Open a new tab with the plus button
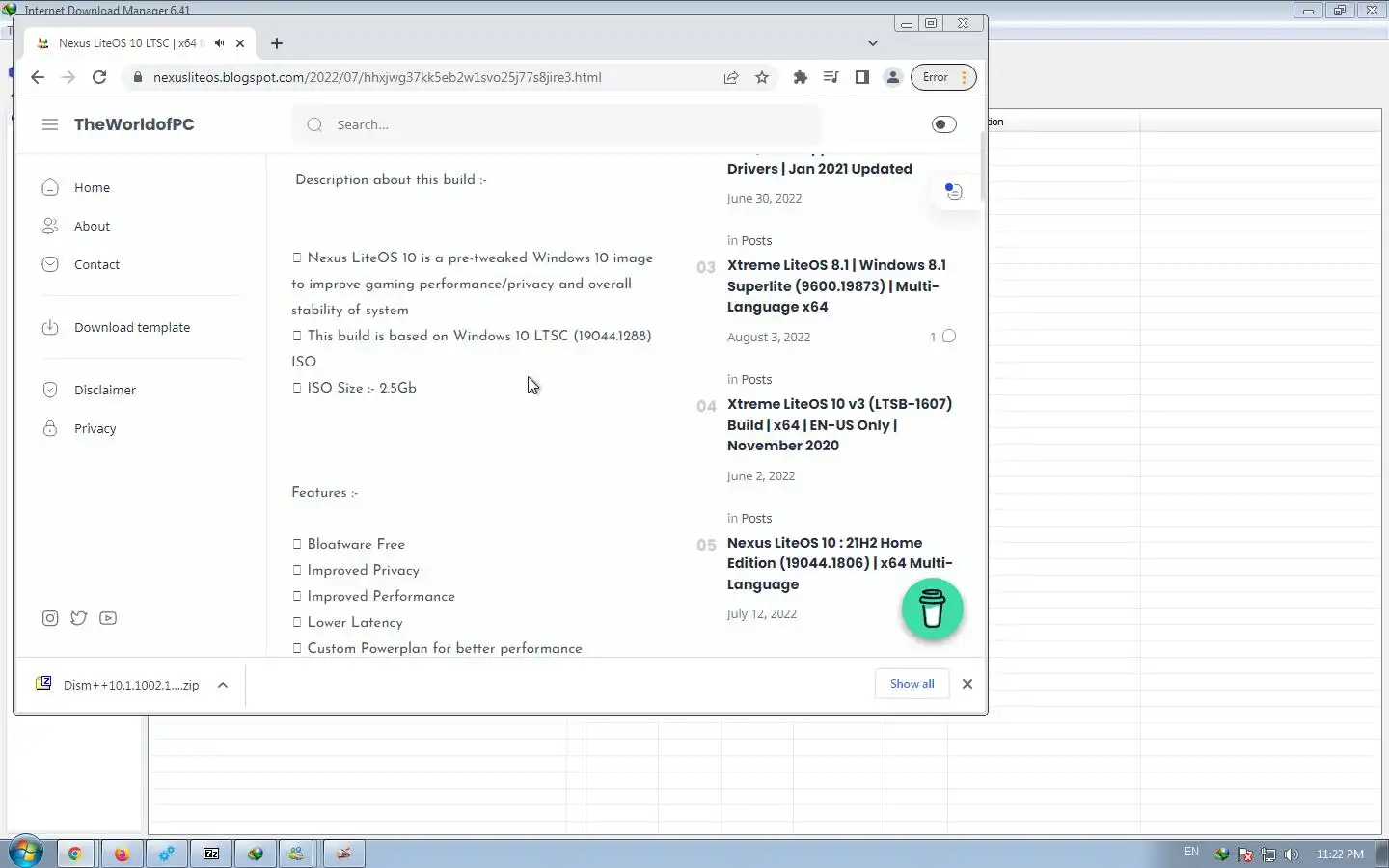This screenshot has width=1389, height=868. pos(277,43)
